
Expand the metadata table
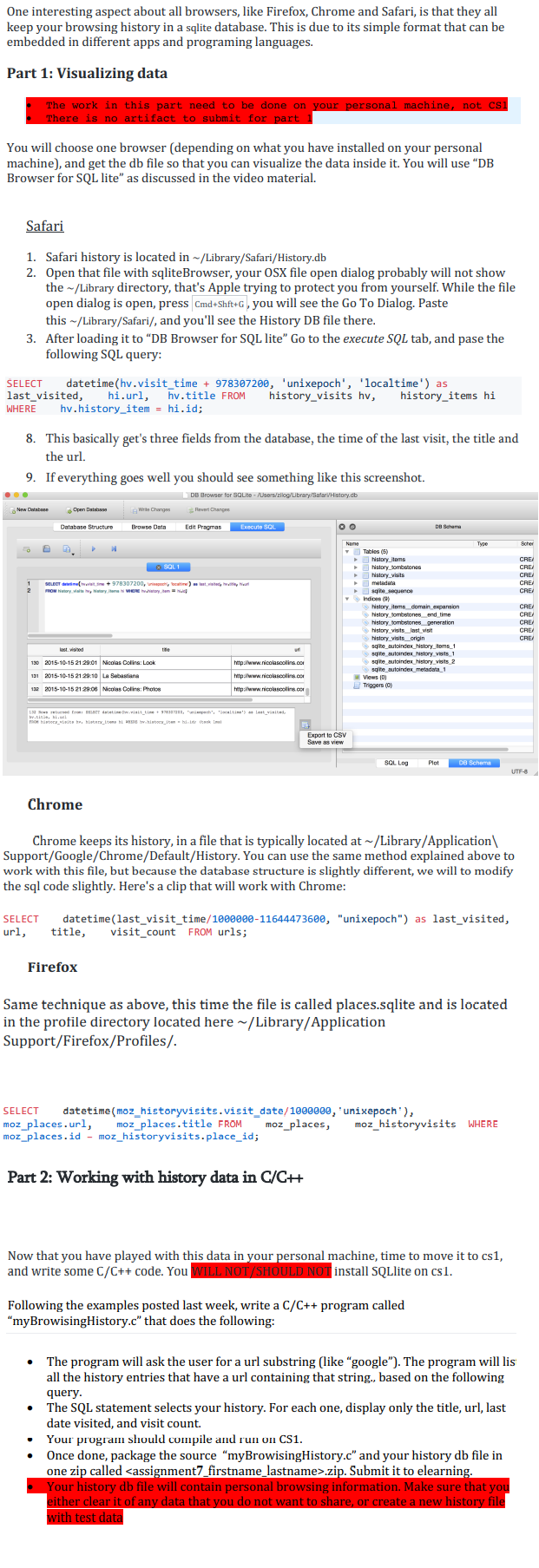point(356,583)
